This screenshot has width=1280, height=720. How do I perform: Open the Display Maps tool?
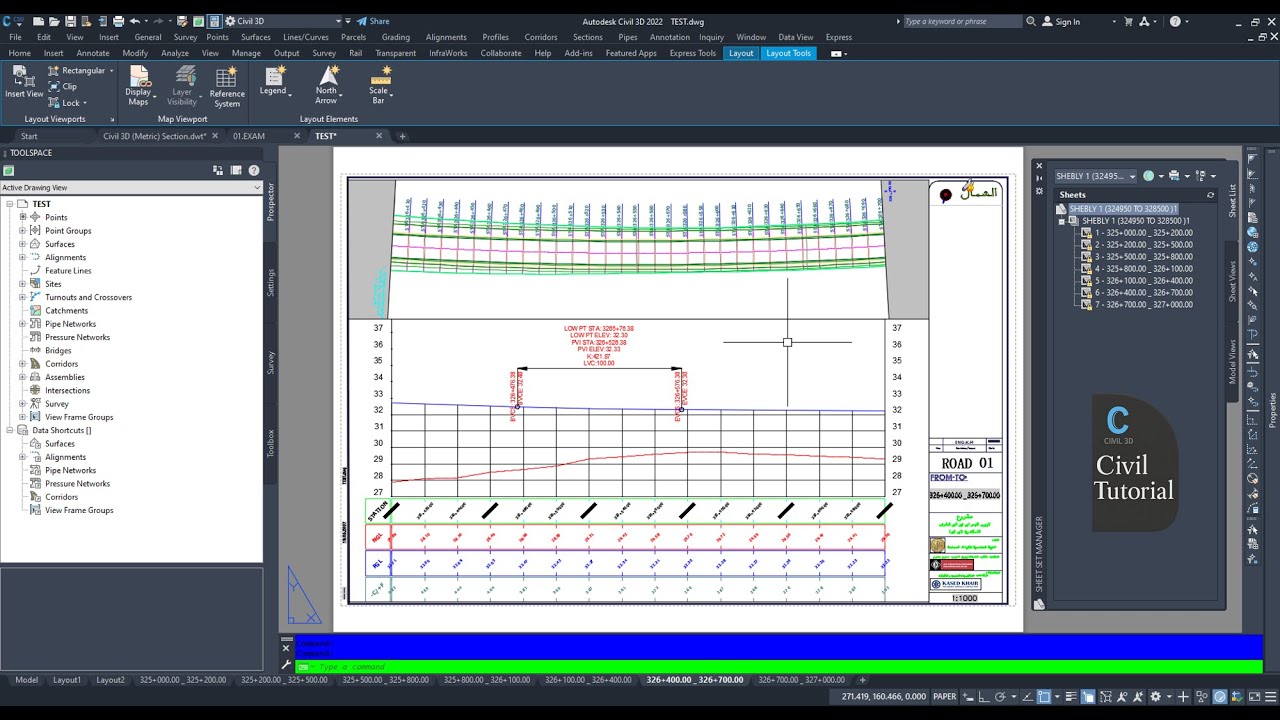(x=139, y=86)
